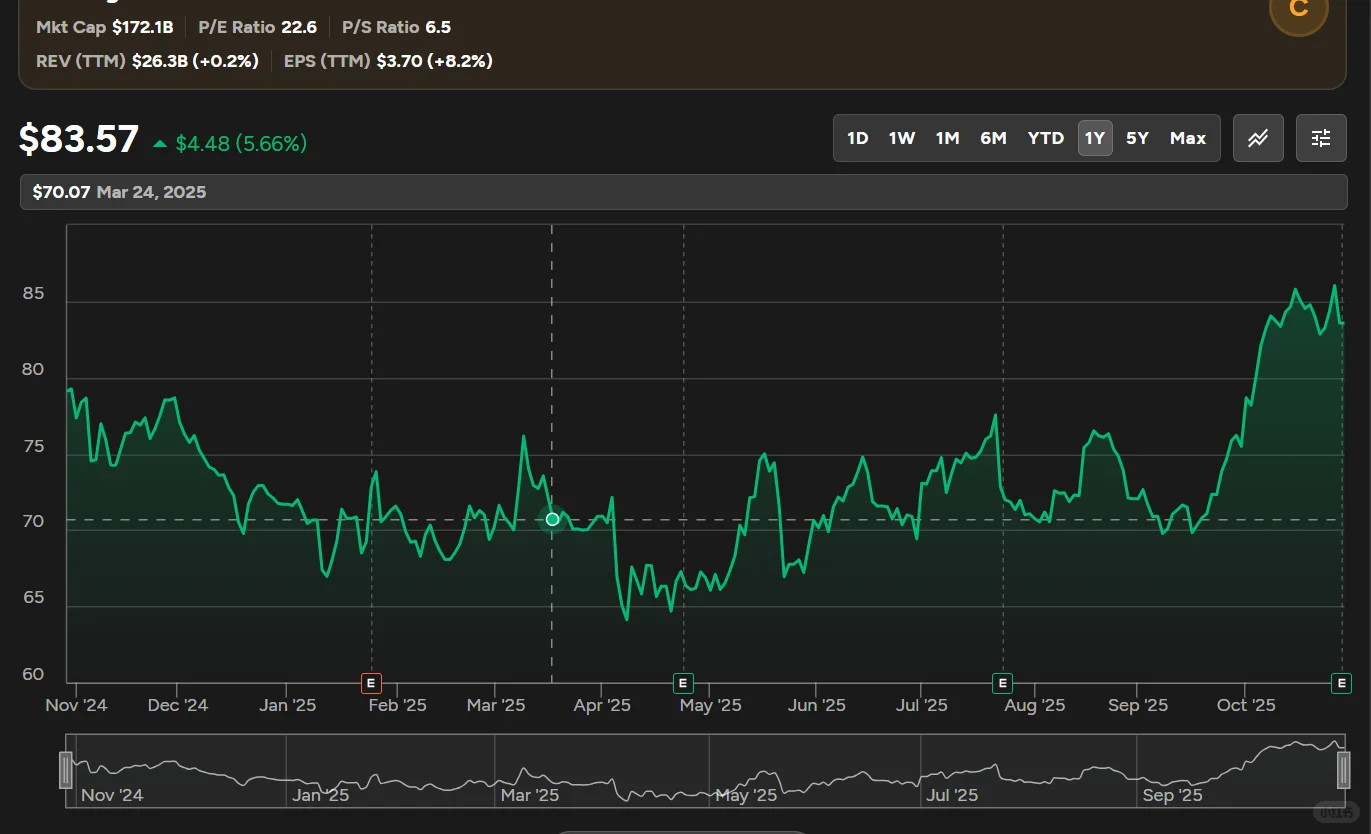Select the 6M time range

click(x=993, y=138)
